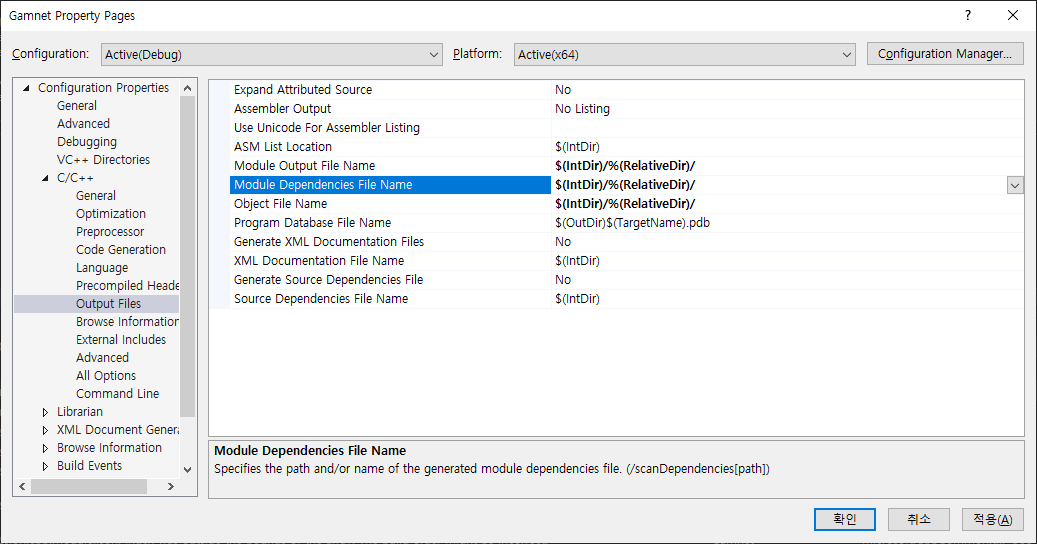Click the 적용(A) Apply button
Screen dimensions: 1037x544
coord(993,519)
